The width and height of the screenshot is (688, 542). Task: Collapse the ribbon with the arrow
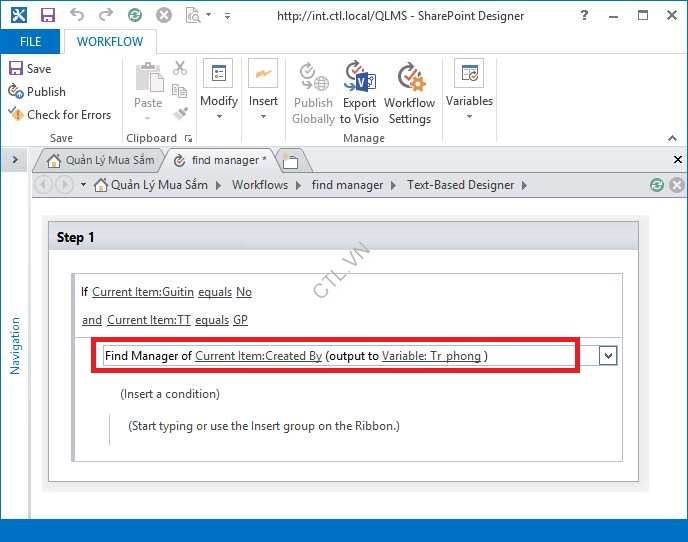click(x=672, y=138)
